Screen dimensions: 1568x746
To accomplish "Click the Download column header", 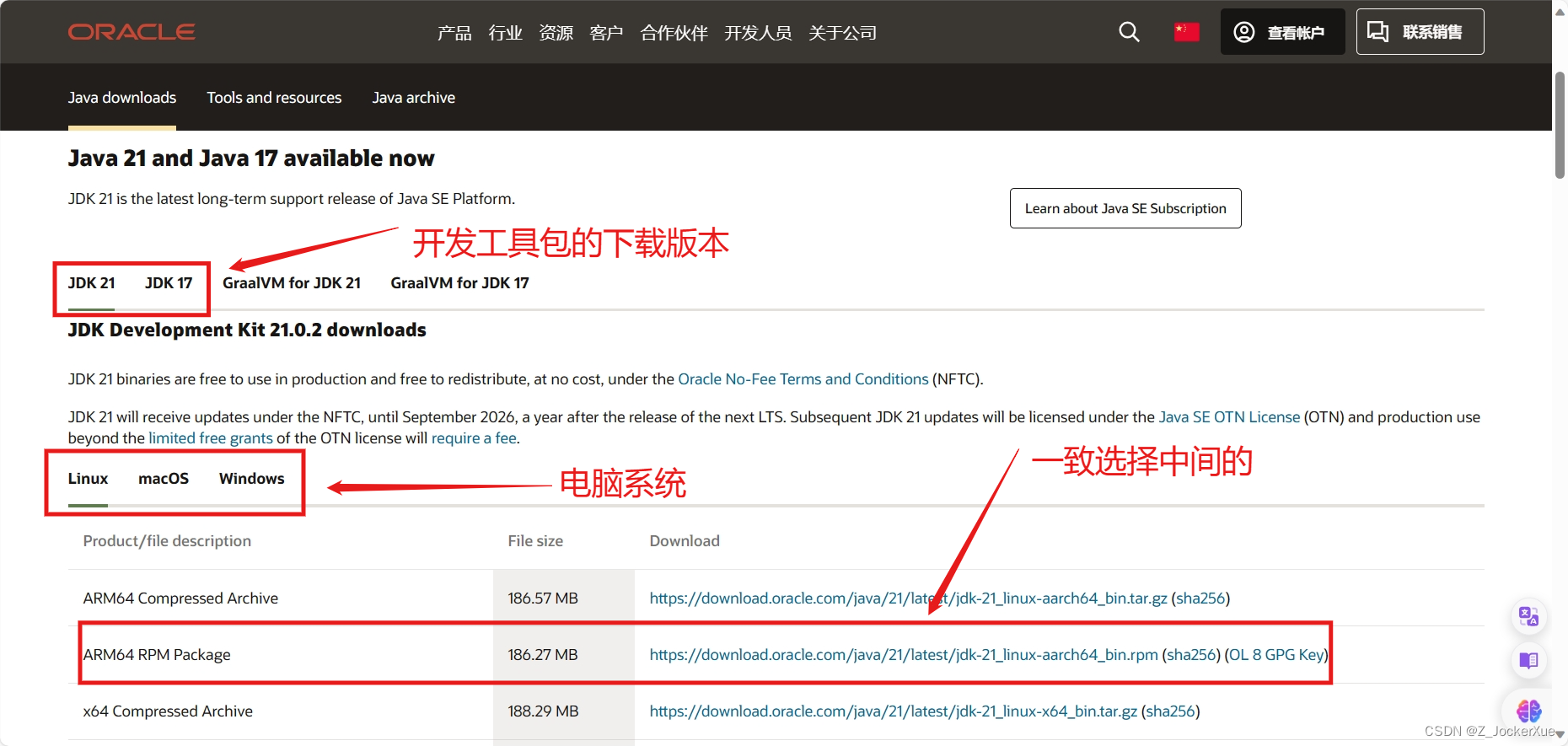I will (x=685, y=541).
